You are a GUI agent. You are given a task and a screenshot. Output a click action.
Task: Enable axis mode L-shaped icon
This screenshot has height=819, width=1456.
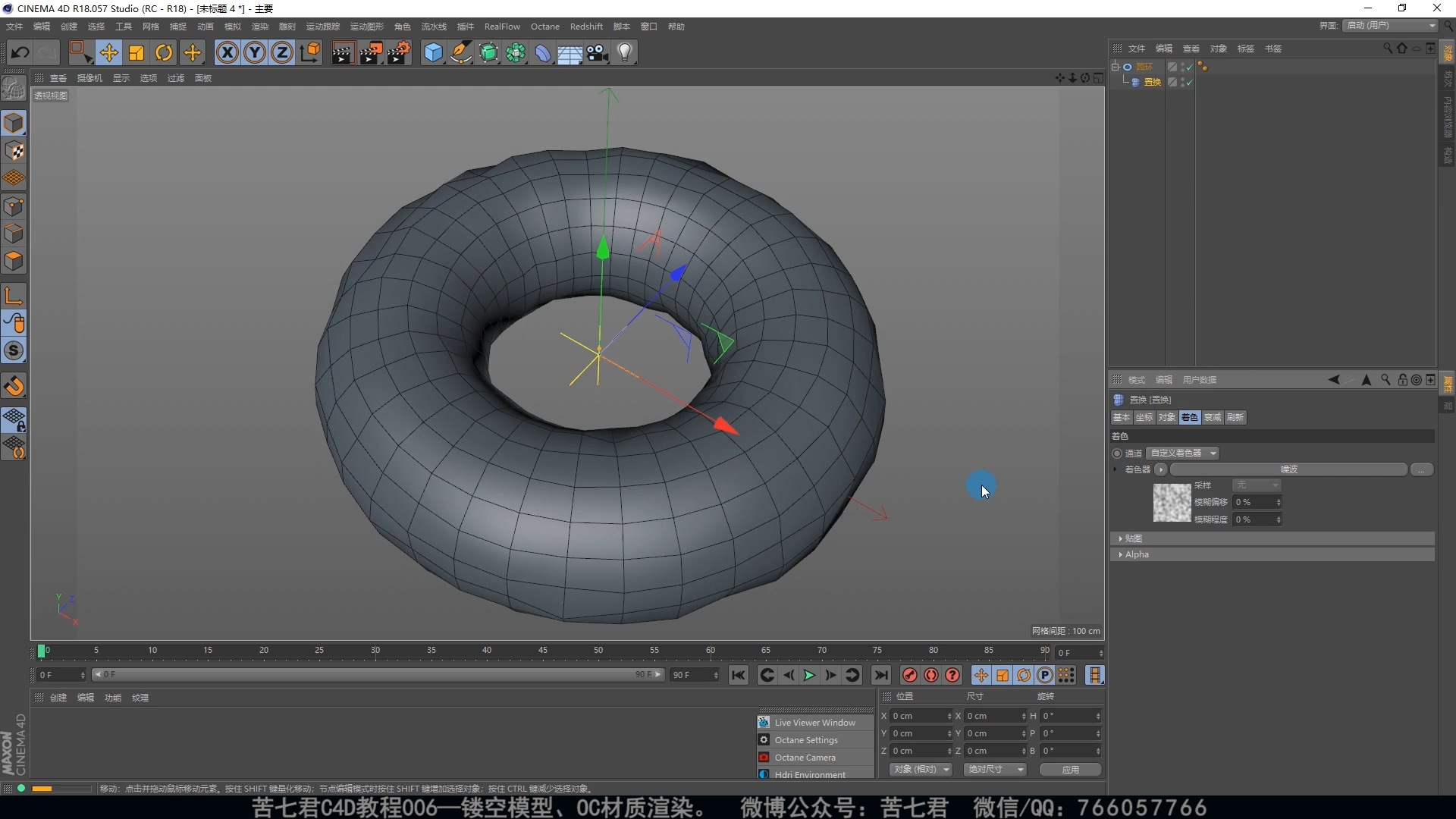tap(14, 296)
